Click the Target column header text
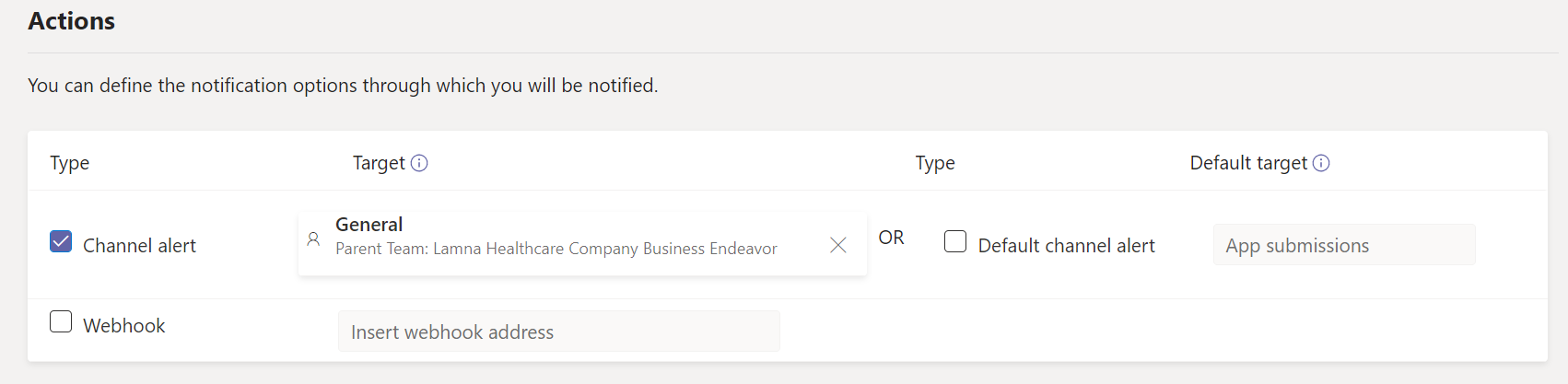 point(379,163)
